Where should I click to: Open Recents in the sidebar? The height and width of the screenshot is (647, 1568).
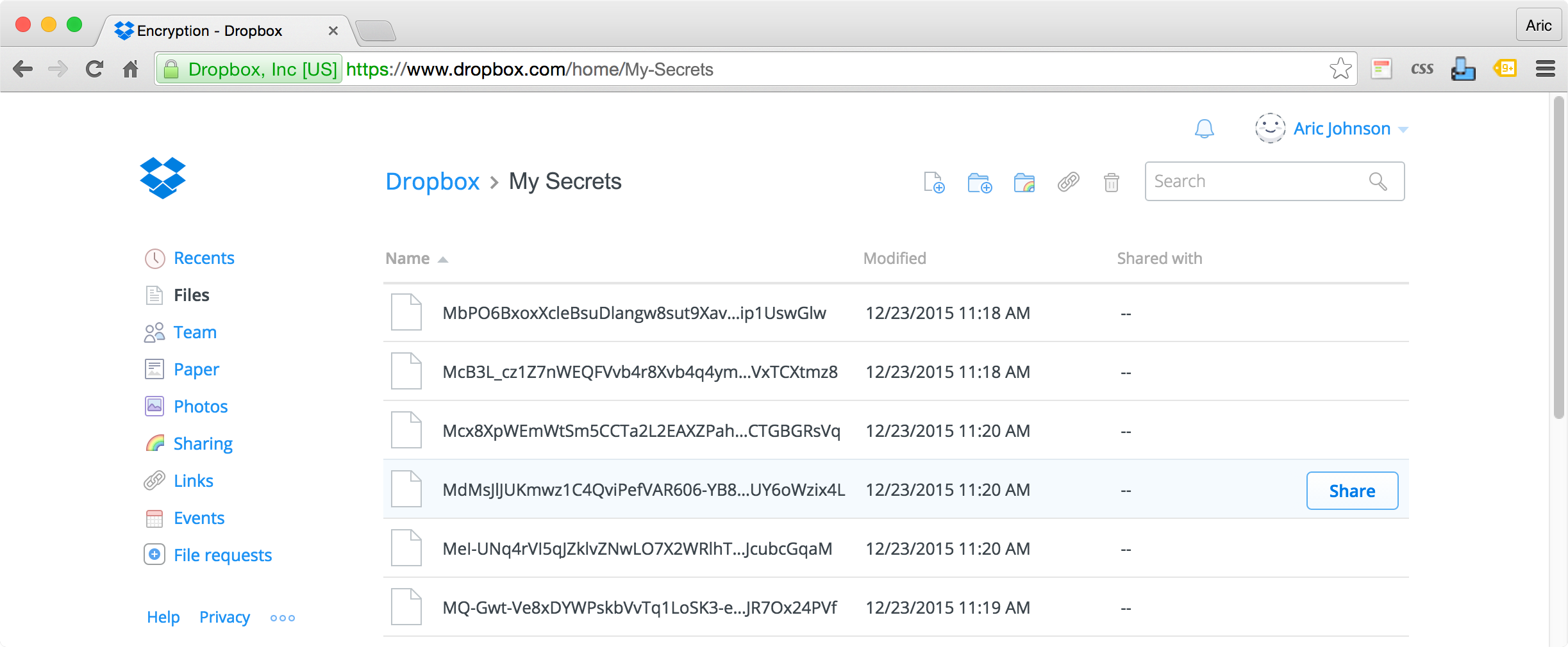(x=203, y=258)
